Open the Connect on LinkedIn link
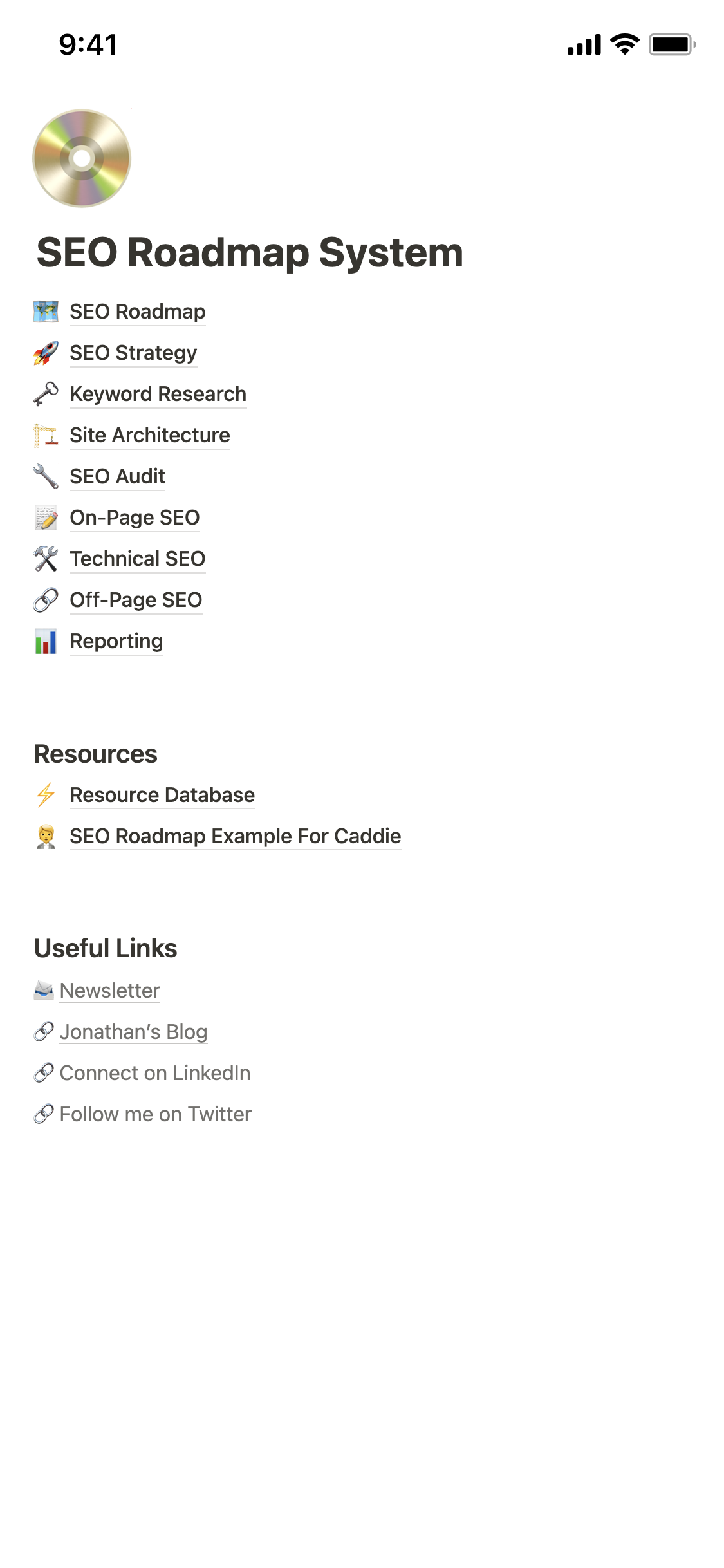 [x=154, y=1073]
